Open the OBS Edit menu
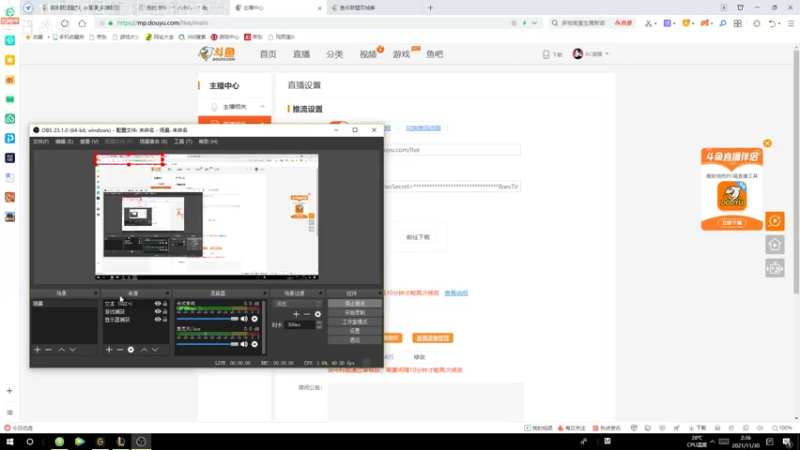Viewport: 800px width, 450px height. point(64,141)
